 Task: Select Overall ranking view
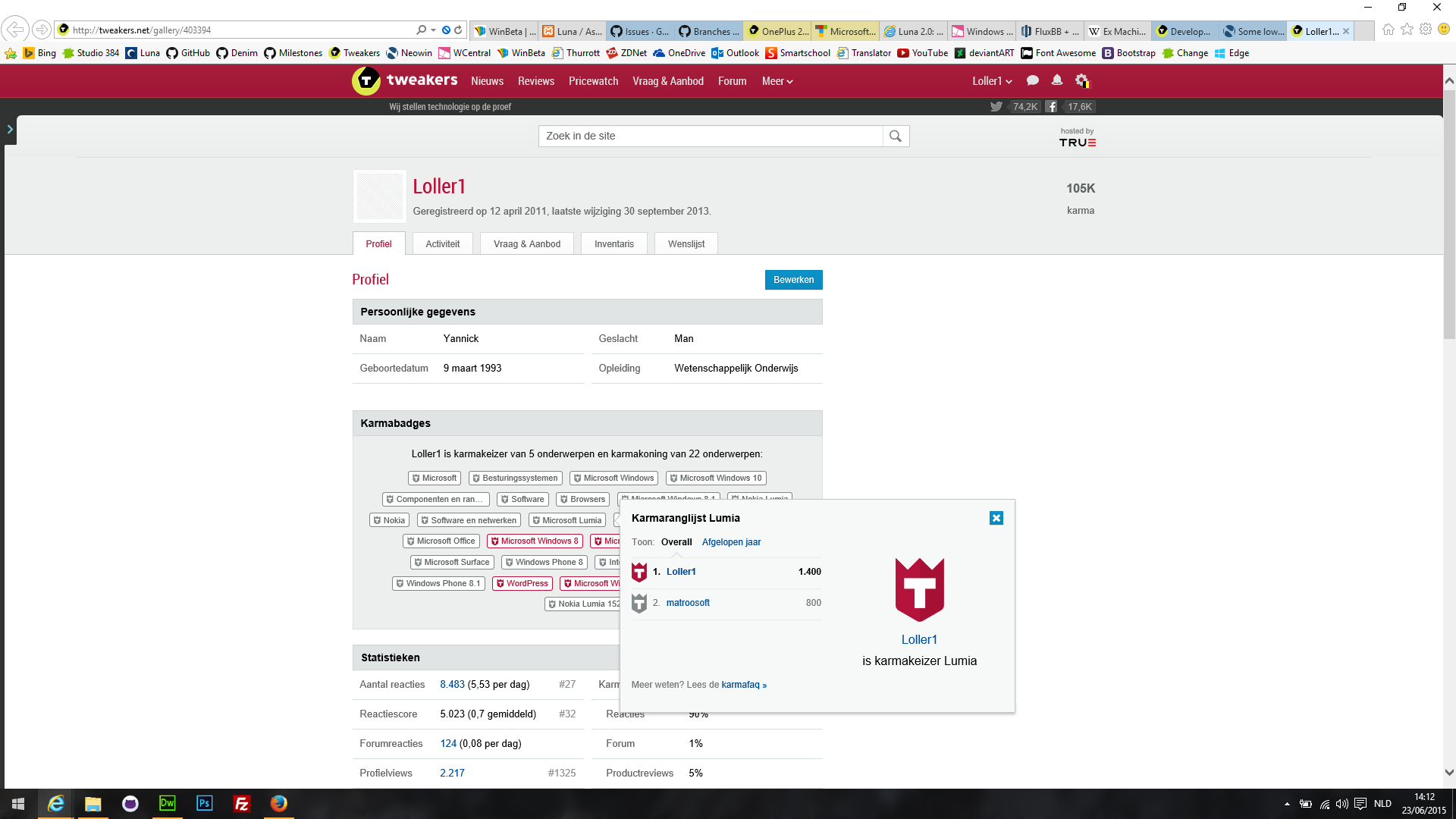(x=676, y=542)
